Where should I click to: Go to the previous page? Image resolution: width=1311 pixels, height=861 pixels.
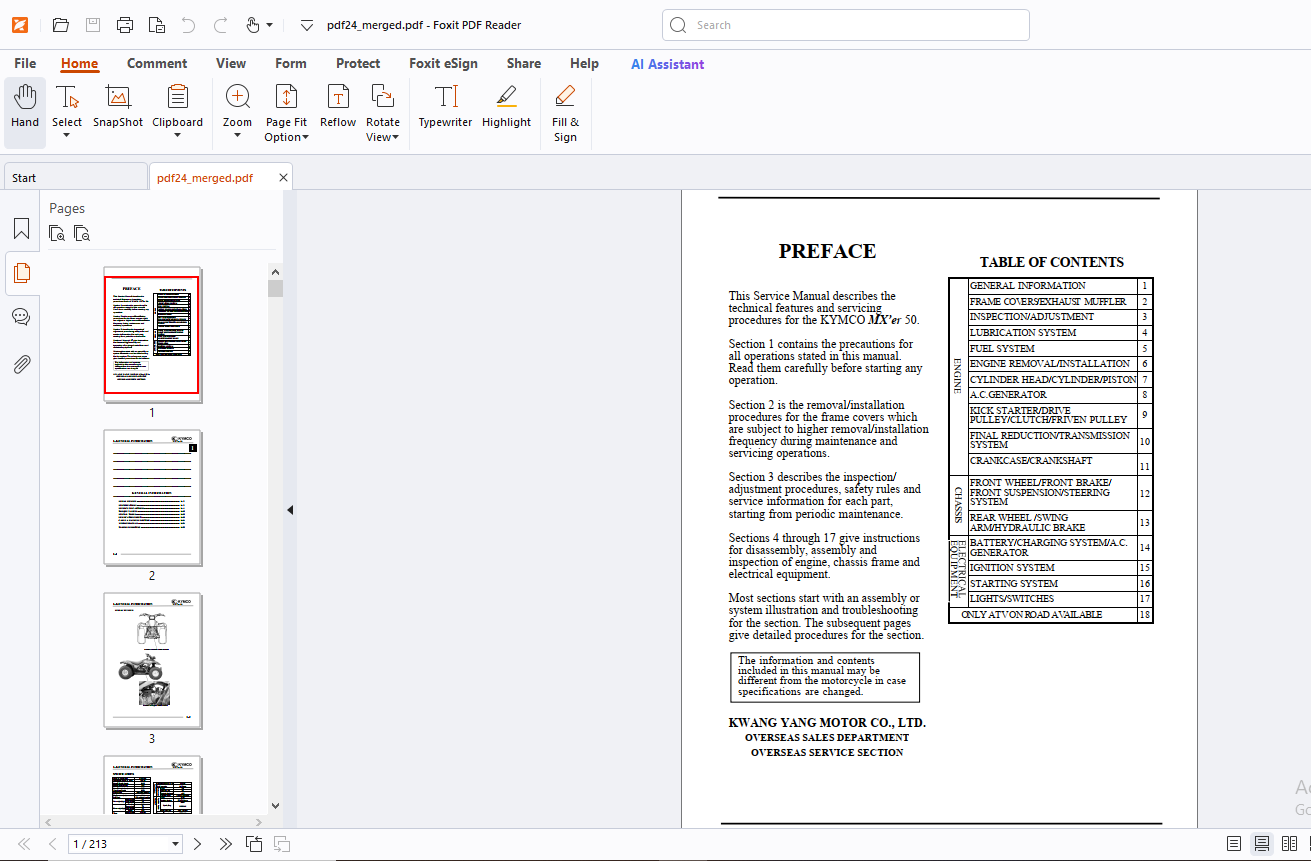point(52,844)
